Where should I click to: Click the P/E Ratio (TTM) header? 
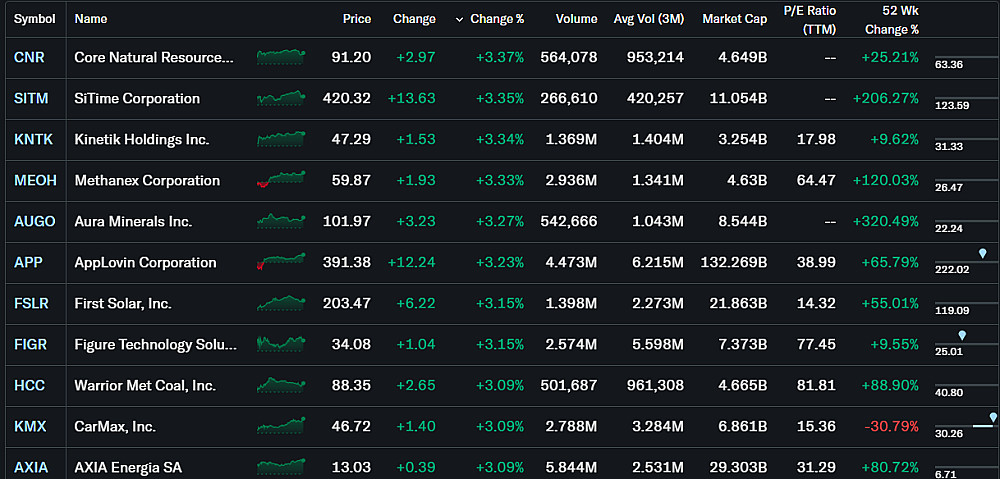810,19
